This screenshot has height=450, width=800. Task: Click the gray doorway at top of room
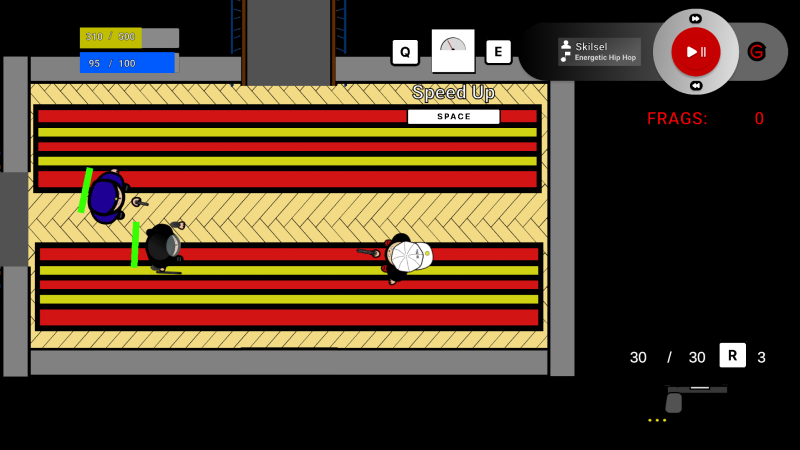pos(289,42)
